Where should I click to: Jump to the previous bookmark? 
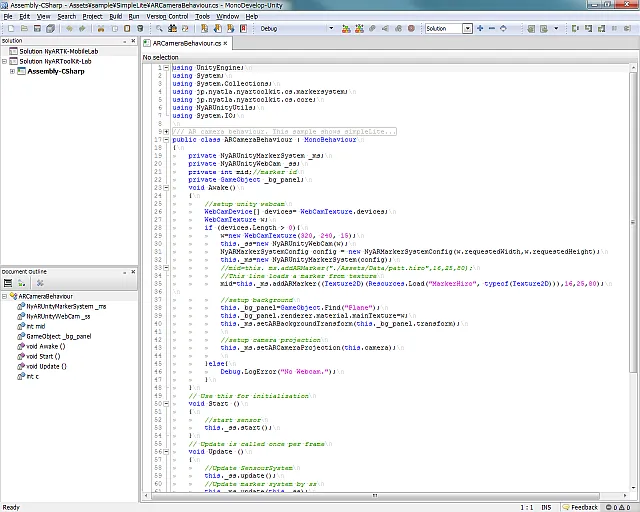click(218, 29)
